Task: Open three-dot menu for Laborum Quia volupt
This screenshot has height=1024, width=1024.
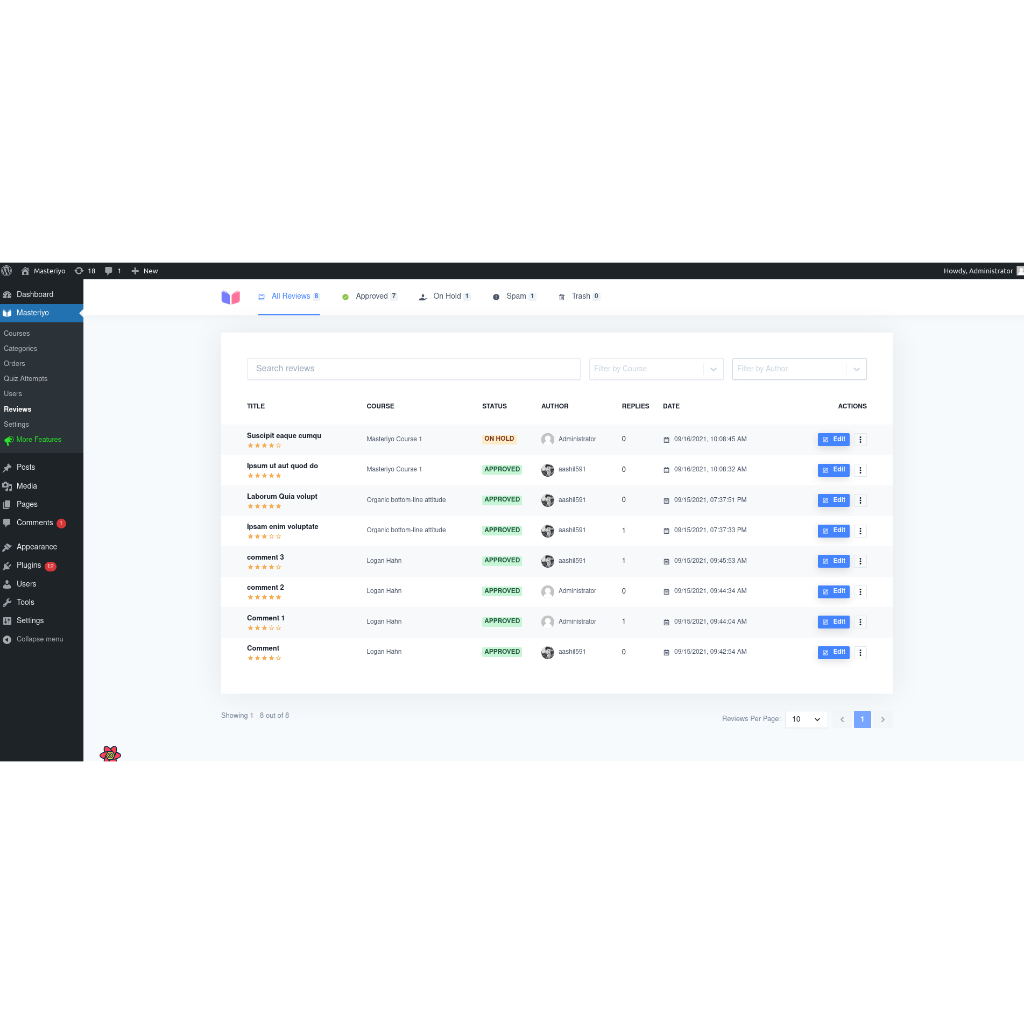Action: (860, 500)
